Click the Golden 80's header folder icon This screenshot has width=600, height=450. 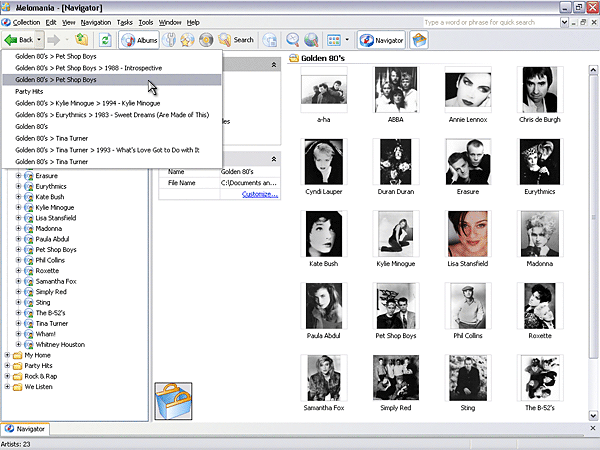click(294, 58)
